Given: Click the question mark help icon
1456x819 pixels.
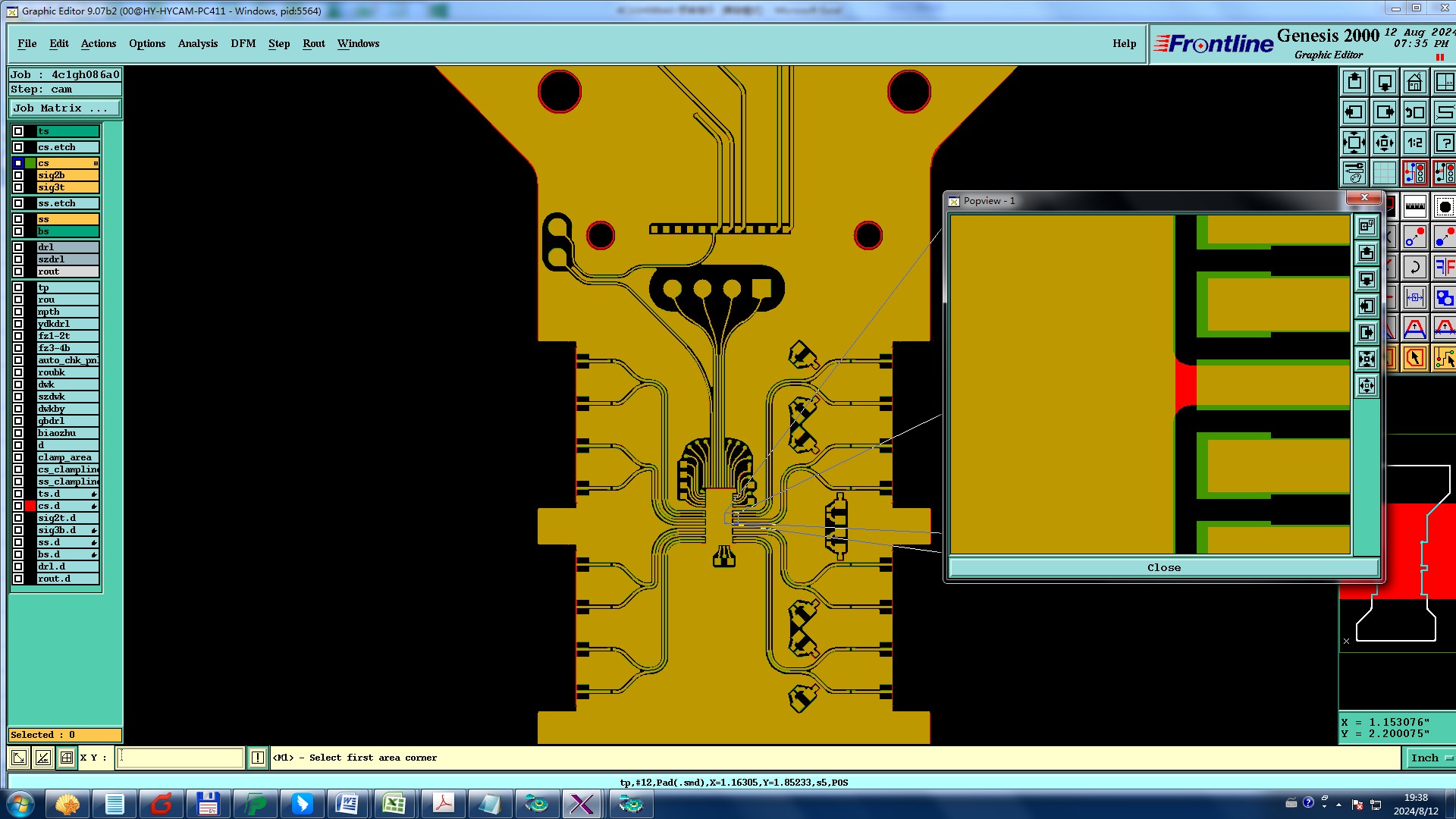Looking at the screenshot, I should click(x=1444, y=143).
